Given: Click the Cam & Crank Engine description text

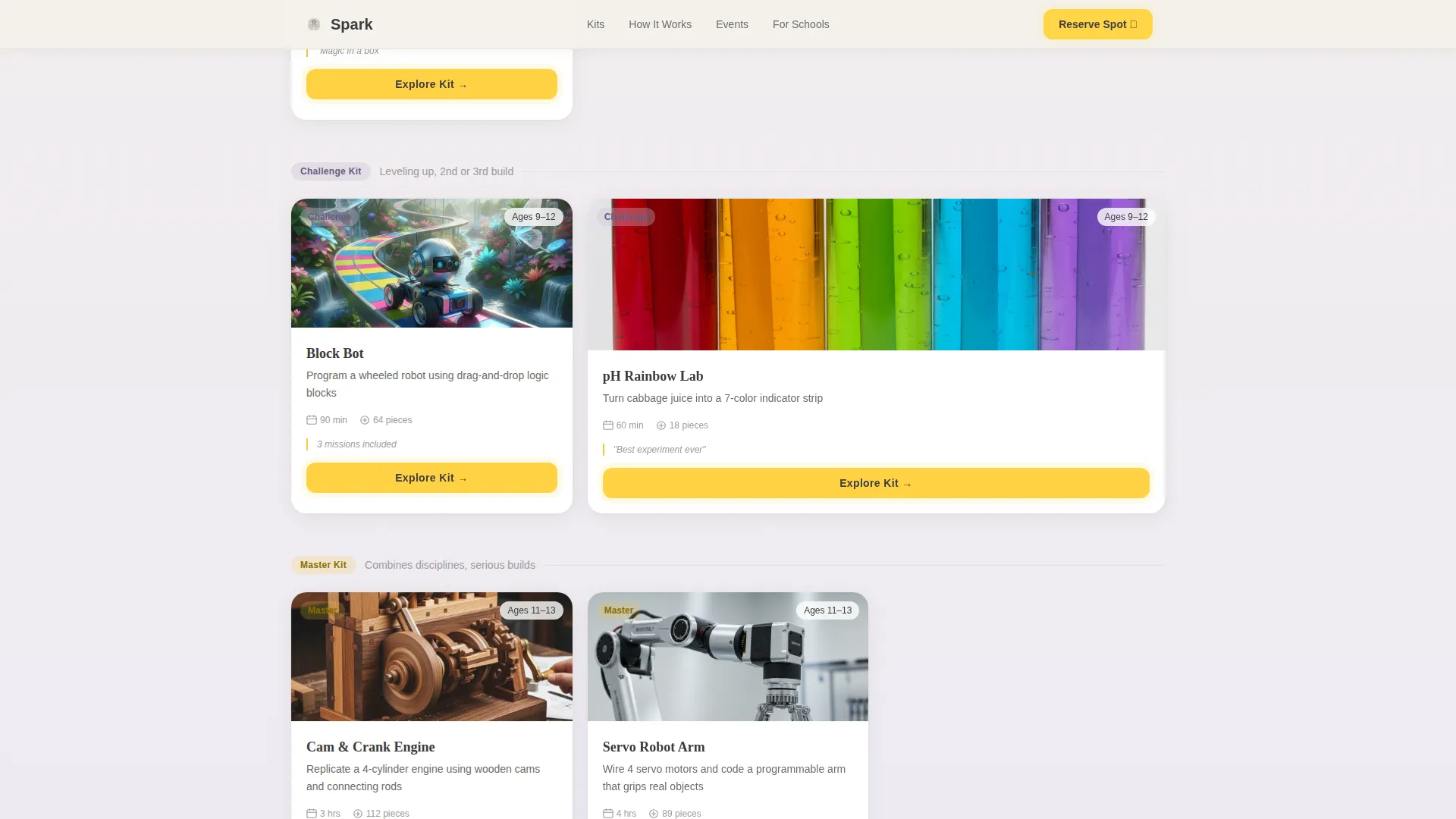Looking at the screenshot, I should pyautogui.click(x=423, y=778).
